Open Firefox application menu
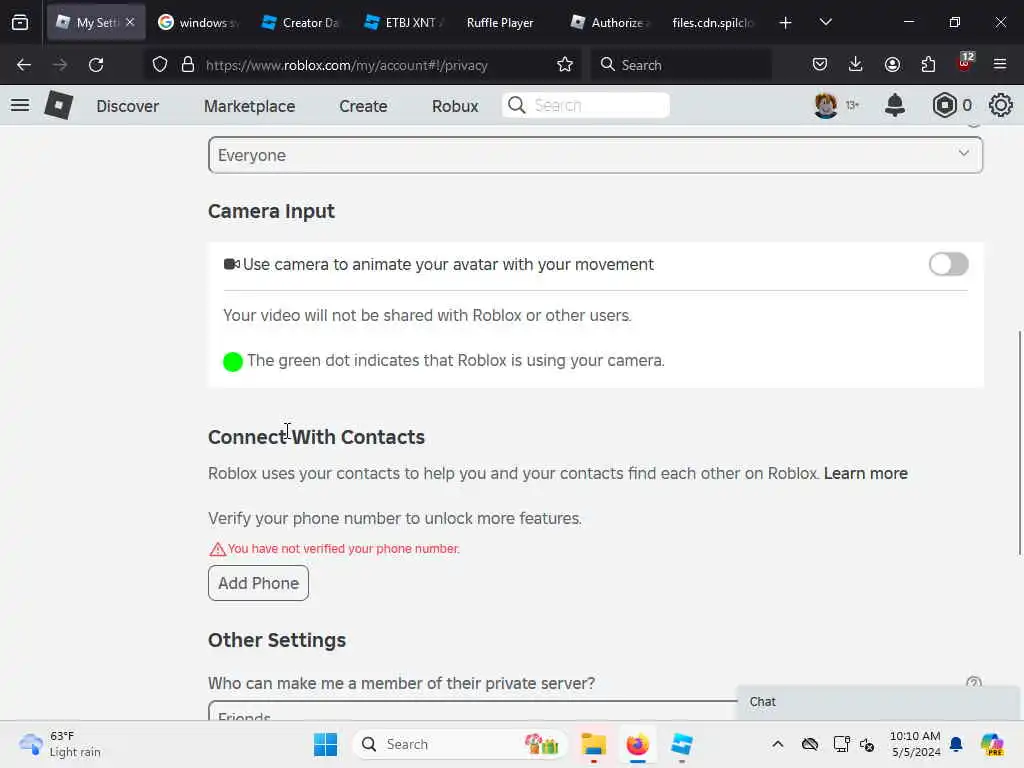Viewport: 1024px width, 768px height. 1000,64
